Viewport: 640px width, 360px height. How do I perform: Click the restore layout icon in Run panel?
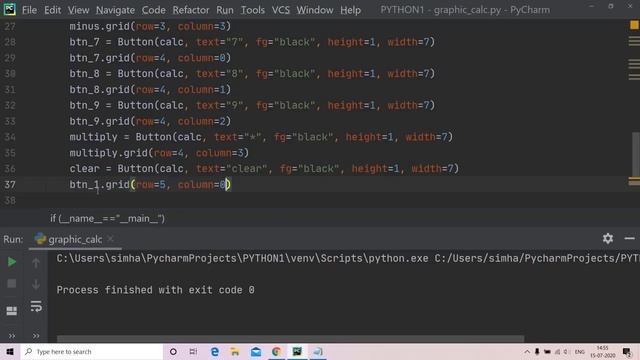coord(11,311)
